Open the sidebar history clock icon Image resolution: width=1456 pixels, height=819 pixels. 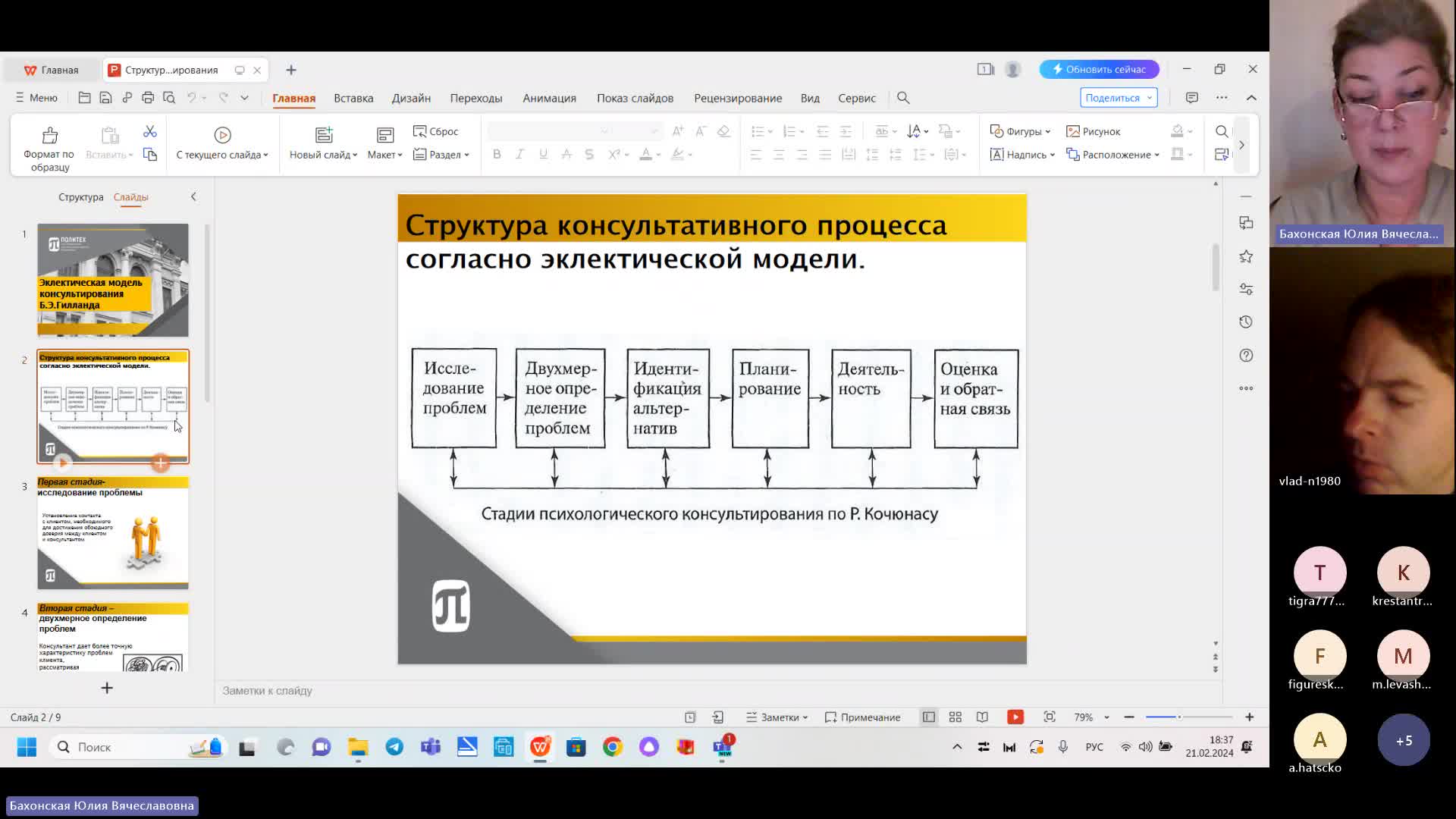[1246, 322]
